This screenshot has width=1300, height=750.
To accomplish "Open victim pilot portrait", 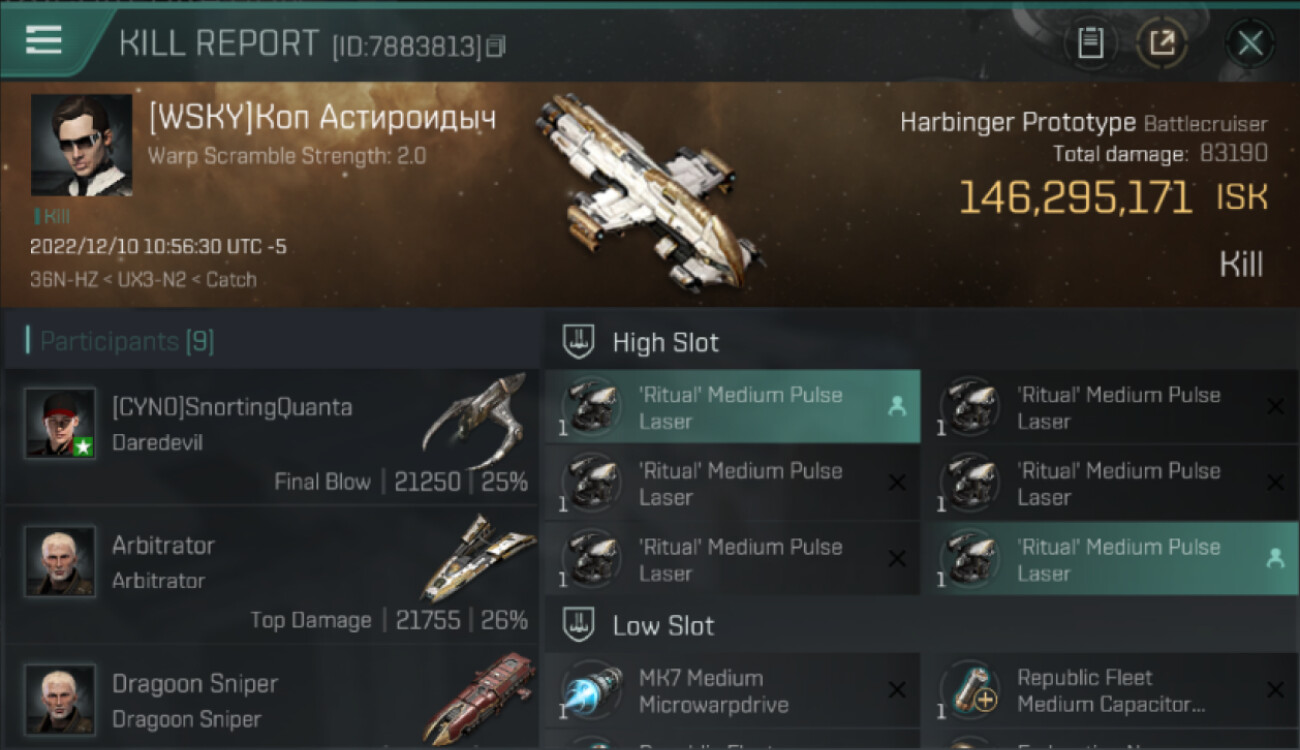I will click(x=81, y=145).
